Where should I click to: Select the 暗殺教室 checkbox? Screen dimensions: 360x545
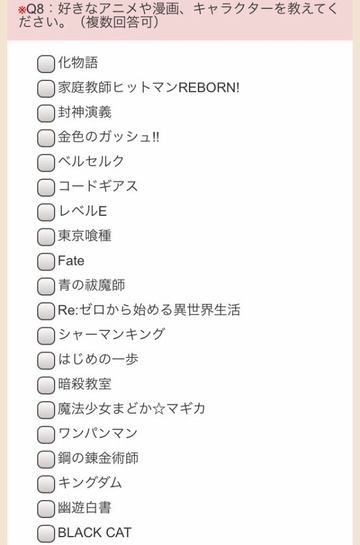46,385
